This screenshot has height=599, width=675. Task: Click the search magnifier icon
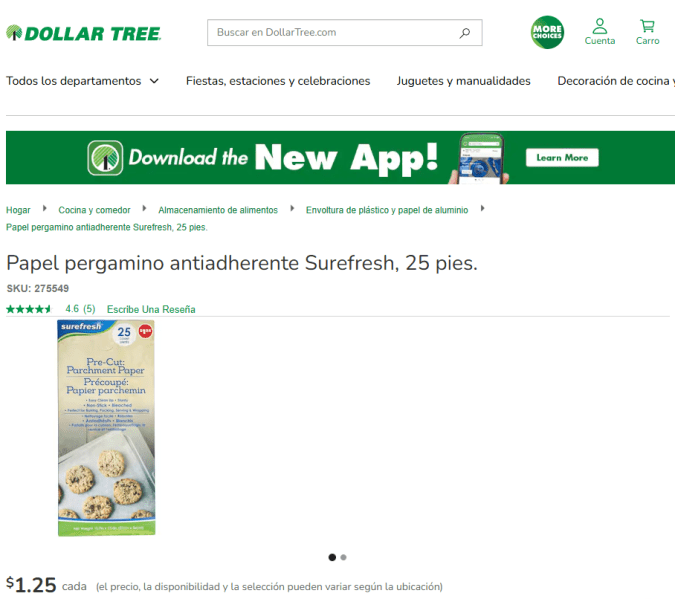point(464,33)
